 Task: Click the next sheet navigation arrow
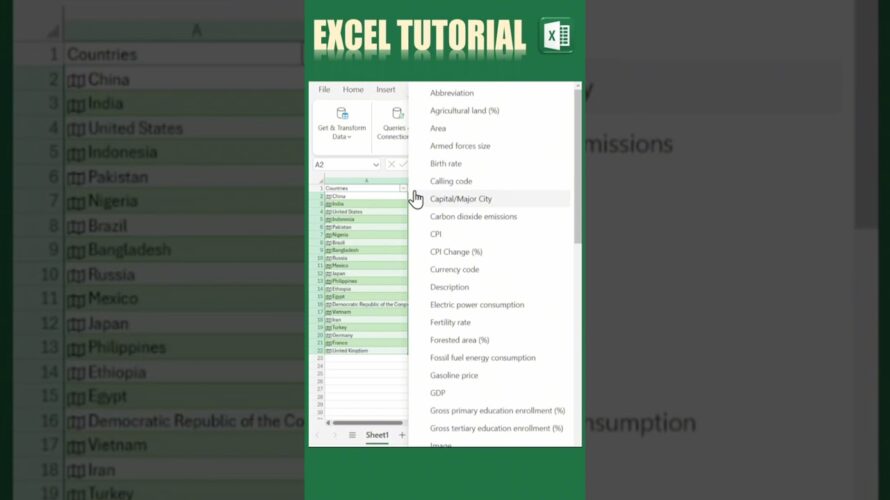click(334, 435)
